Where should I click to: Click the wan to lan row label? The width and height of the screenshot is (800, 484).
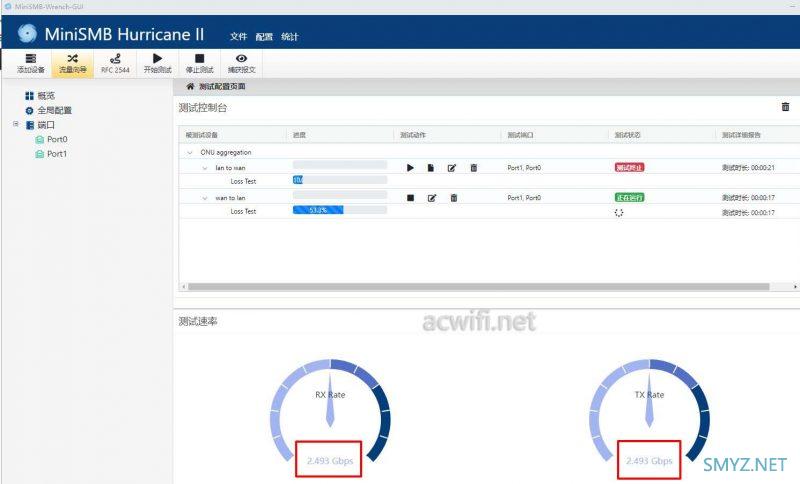click(230, 198)
